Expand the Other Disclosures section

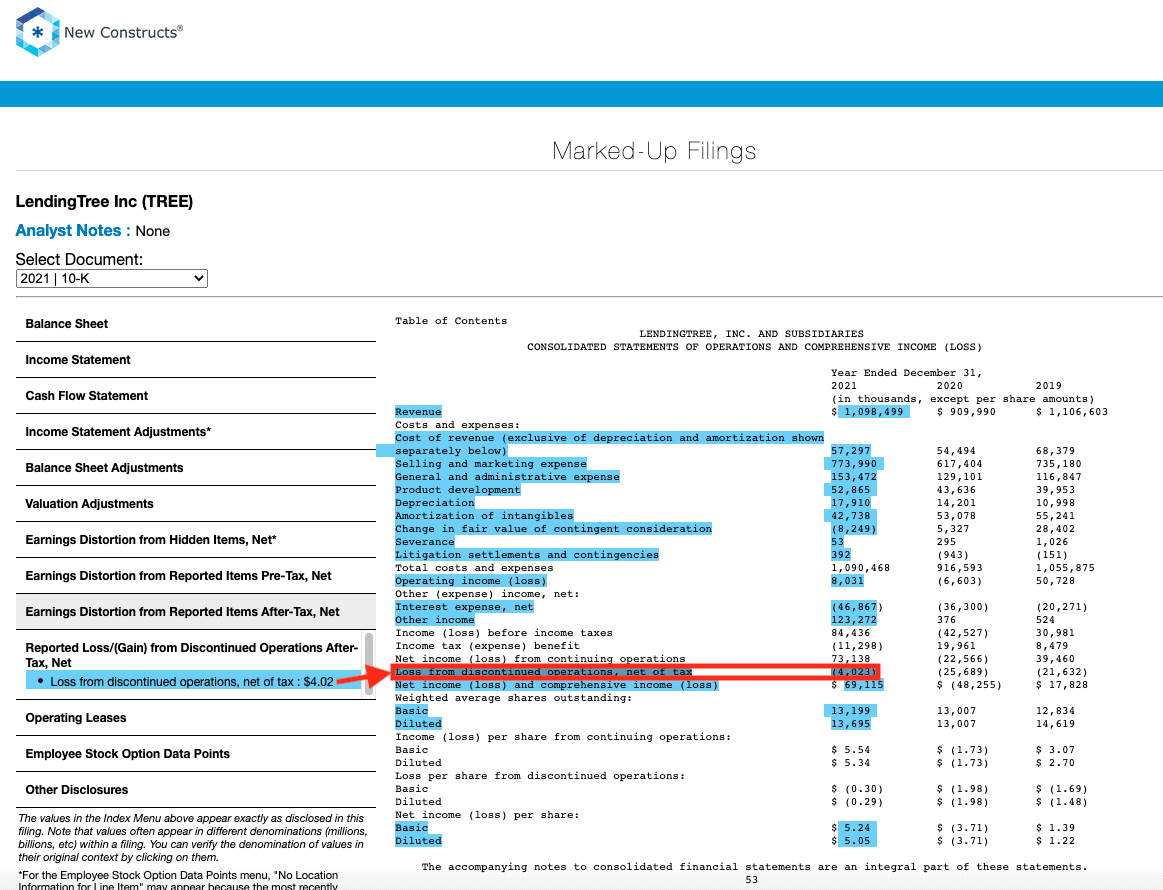(x=196, y=790)
